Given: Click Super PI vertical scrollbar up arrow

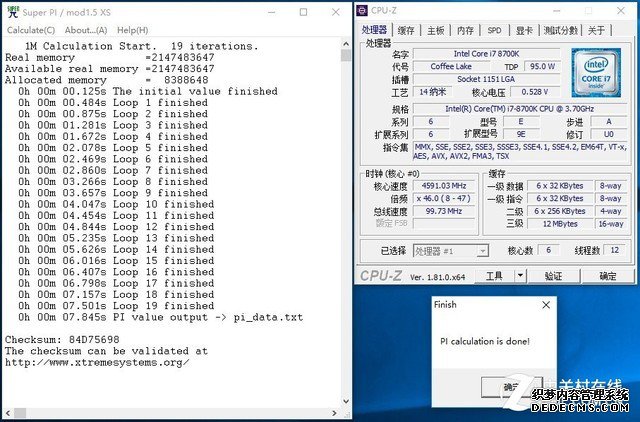Looking at the screenshot, I should click(346, 44).
